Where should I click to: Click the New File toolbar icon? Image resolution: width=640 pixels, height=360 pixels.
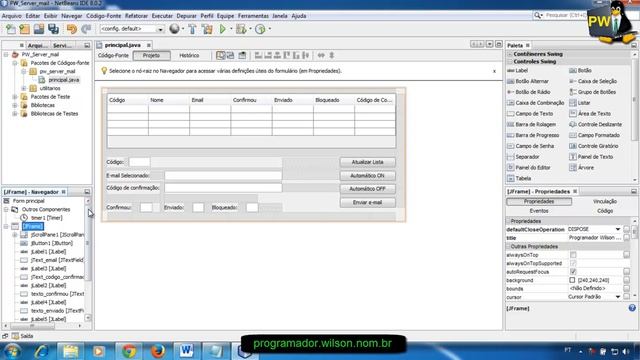[11, 29]
